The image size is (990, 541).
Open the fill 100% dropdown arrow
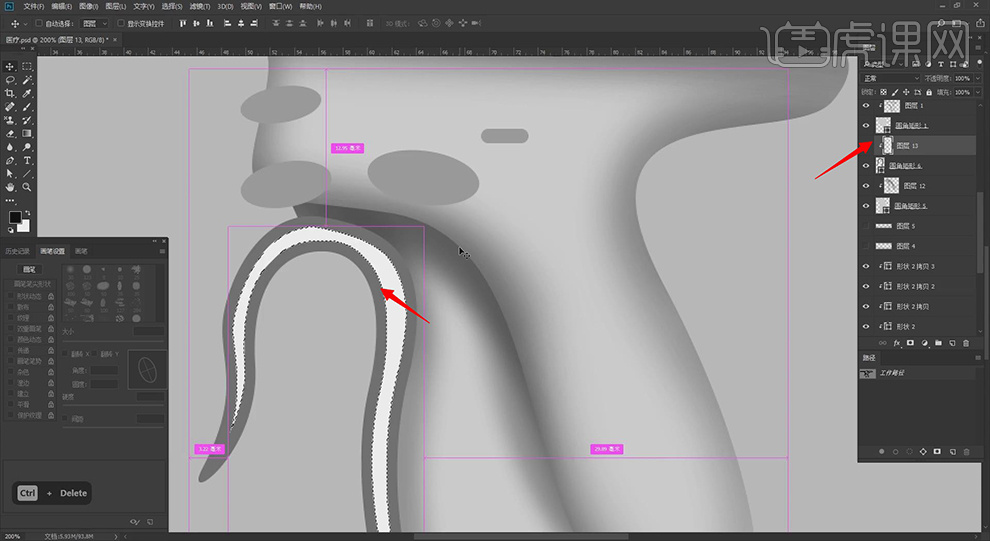click(978, 92)
